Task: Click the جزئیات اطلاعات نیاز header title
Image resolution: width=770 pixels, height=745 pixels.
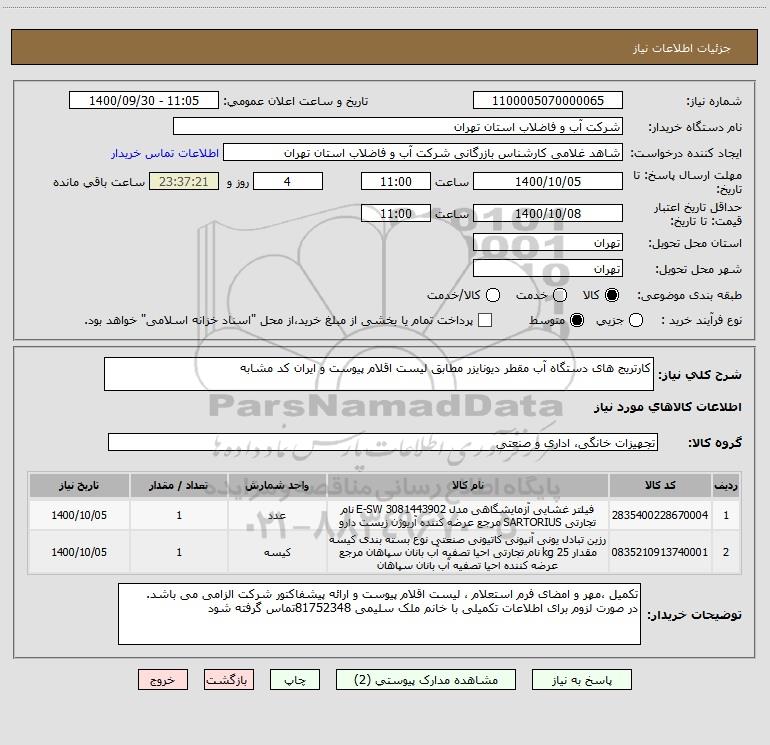Action: [682, 48]
